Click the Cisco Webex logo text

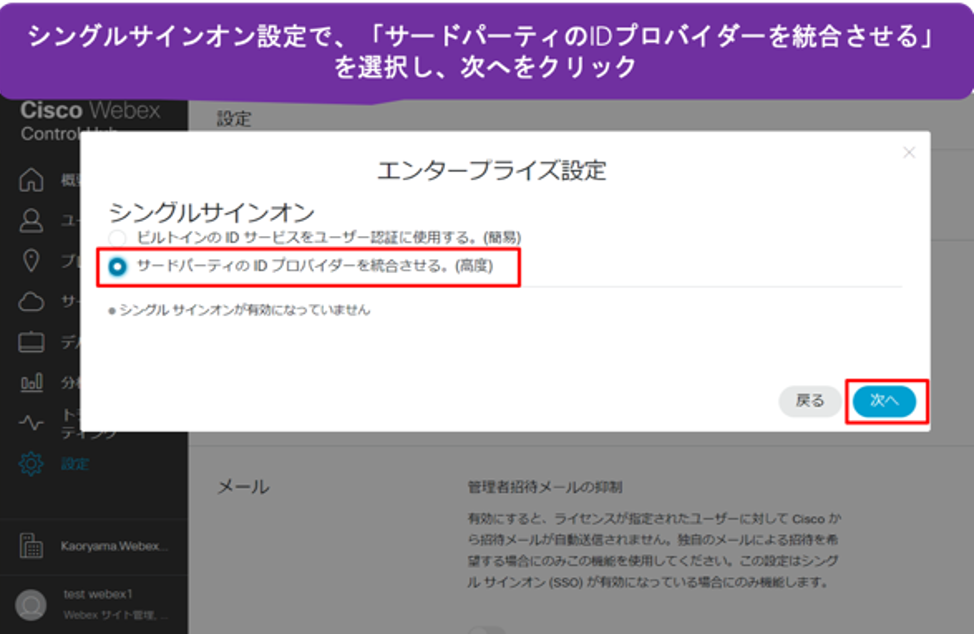click(90, 111)
